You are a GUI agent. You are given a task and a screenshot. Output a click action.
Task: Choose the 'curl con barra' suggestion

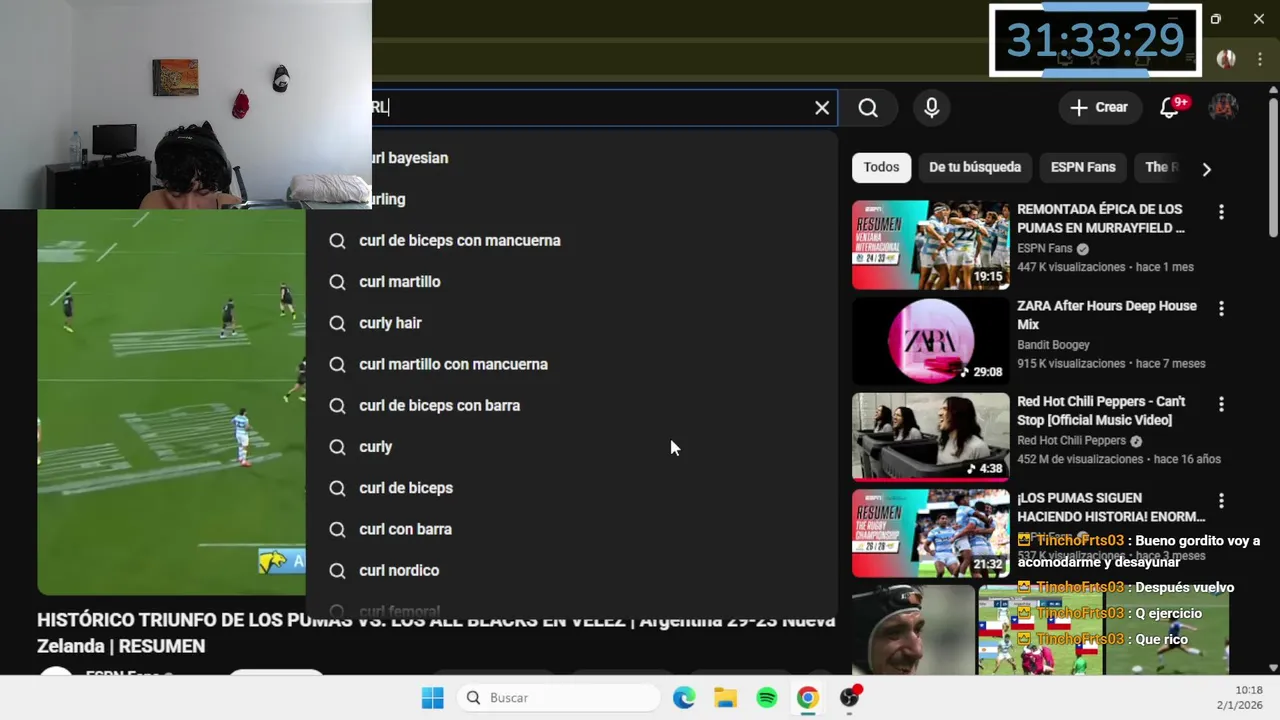coord(570,529)
